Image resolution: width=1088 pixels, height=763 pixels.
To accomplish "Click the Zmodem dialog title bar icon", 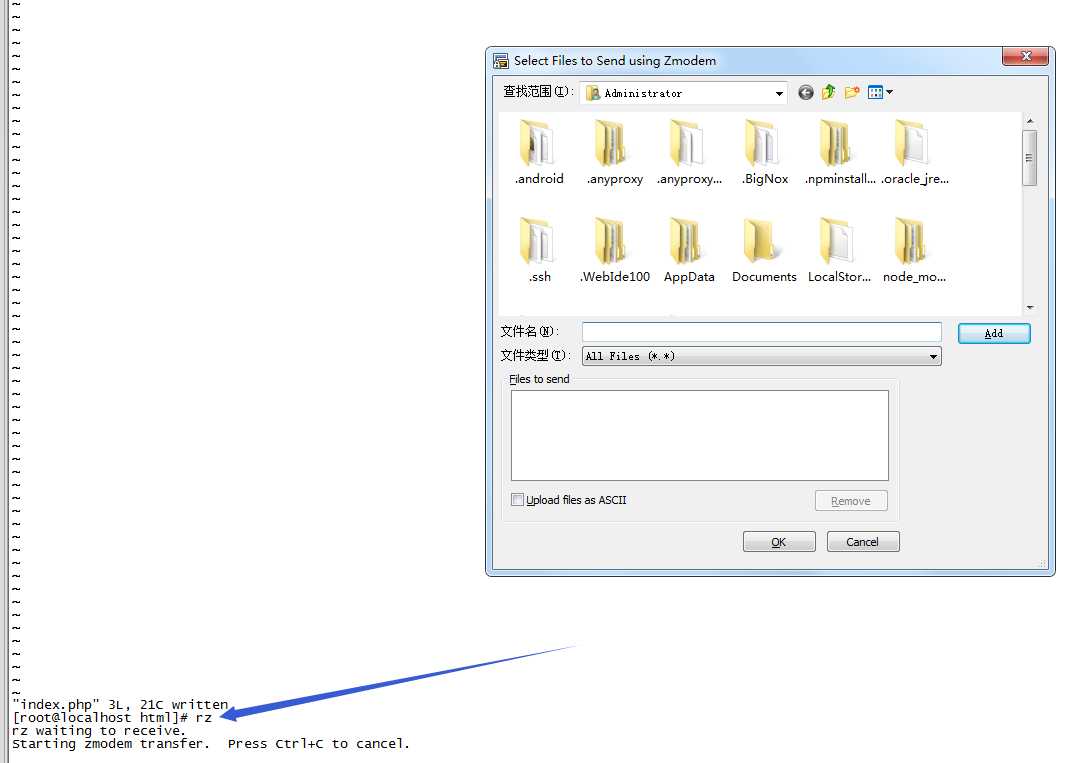I will pos(501,61).
